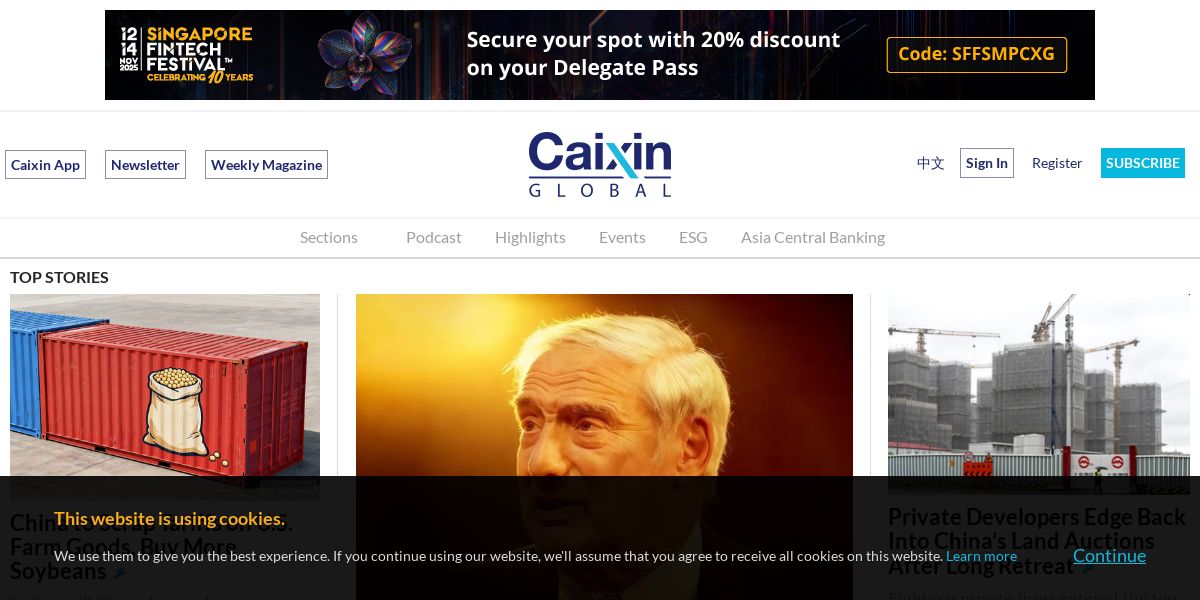Open the Register link
The width and height of the screenshot is (1200, 600).
pos(1057,163)
